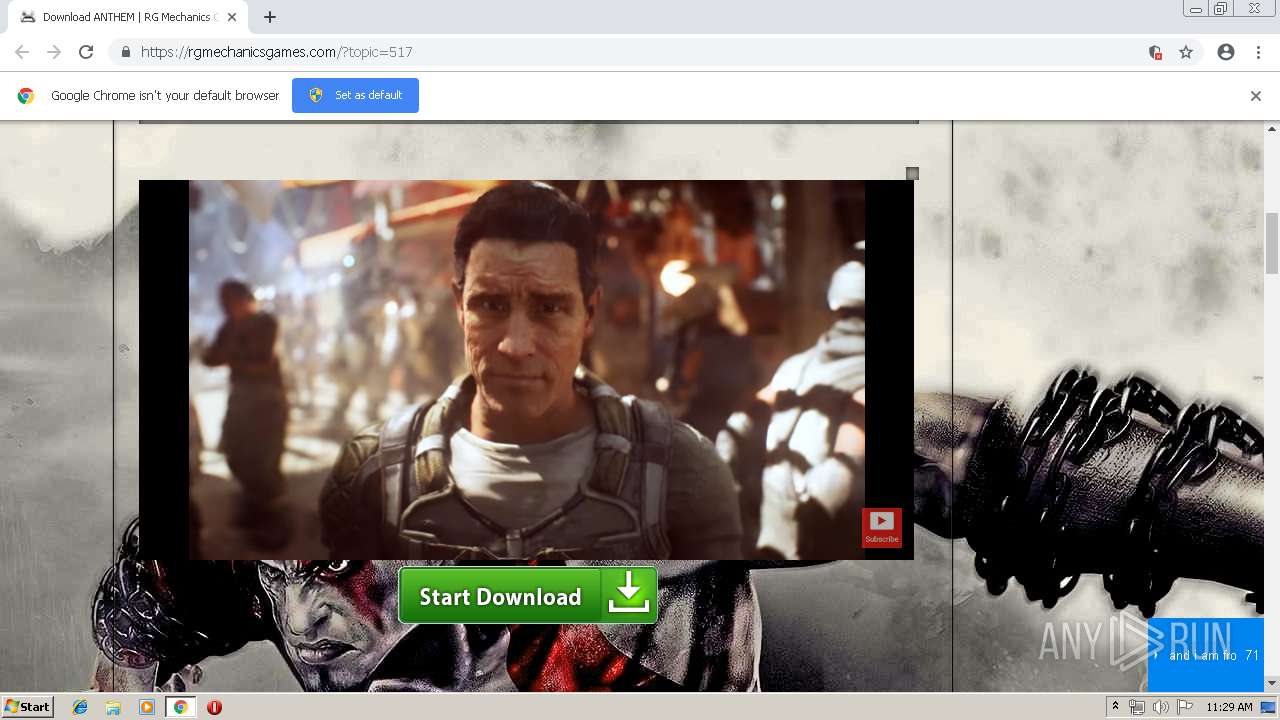The width and height of the screenshot is (1280, 720).
Task: Switch to Chrome taskbar button
Action: pyautogui.click(x=181, y=707)
